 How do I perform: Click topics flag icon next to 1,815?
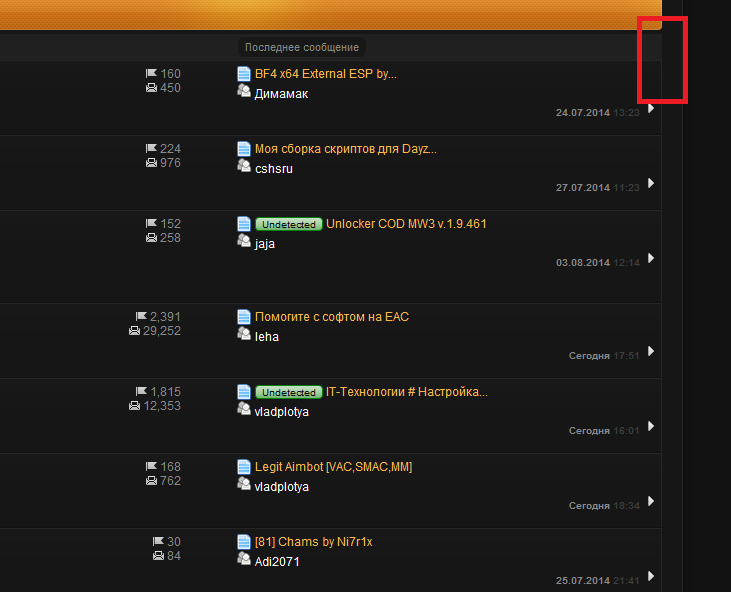click(x=141, y=391)
